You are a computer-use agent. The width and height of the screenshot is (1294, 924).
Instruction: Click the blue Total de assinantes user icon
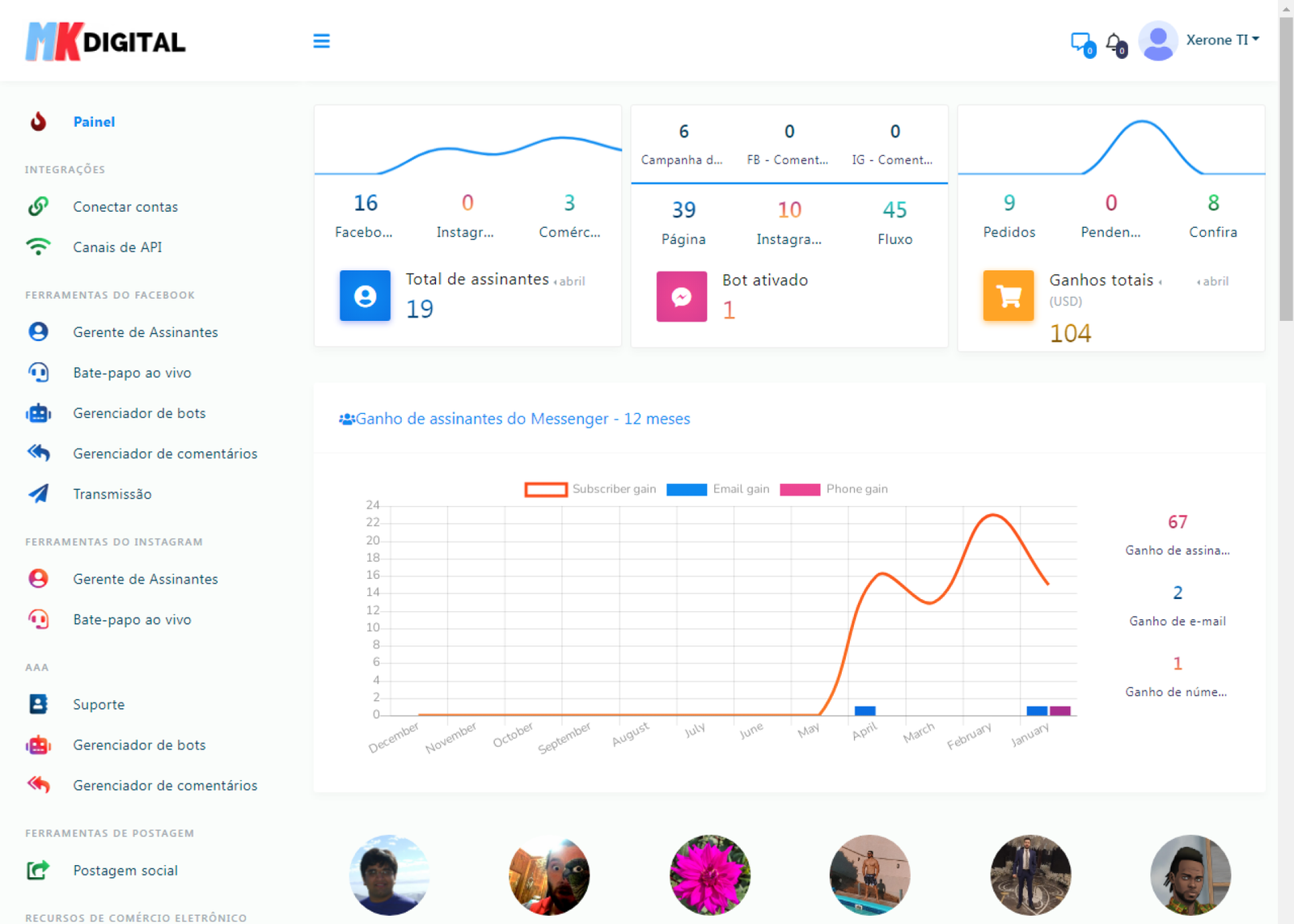point(365,296)
